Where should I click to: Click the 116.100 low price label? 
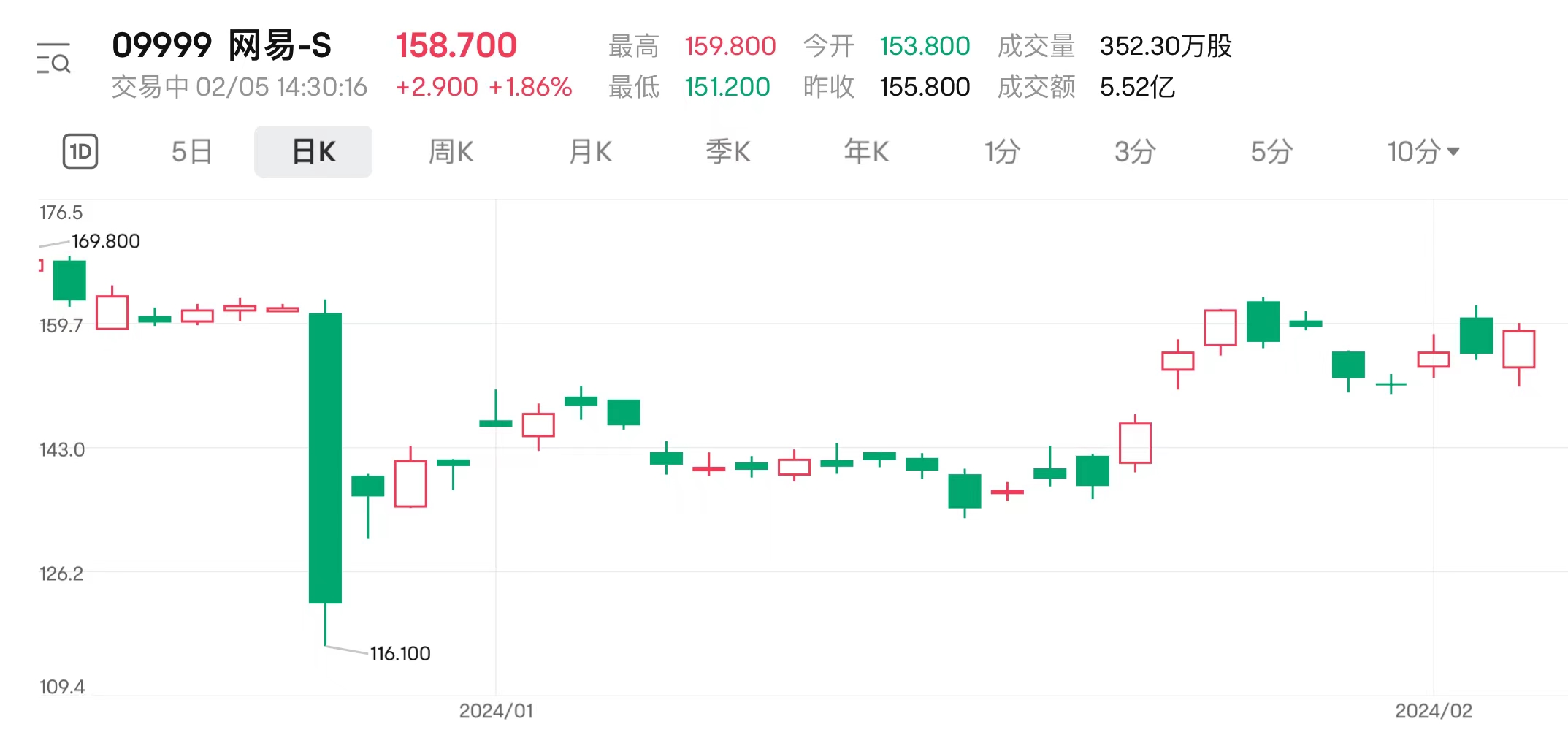click(x=399, y=654)
